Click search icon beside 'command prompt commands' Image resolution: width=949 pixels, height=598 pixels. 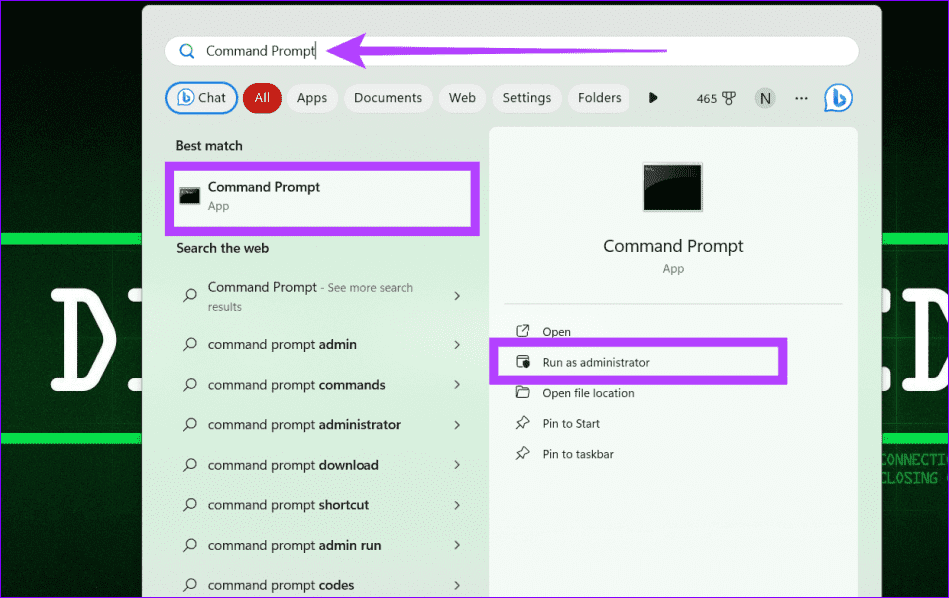click(x=190, y=385)
